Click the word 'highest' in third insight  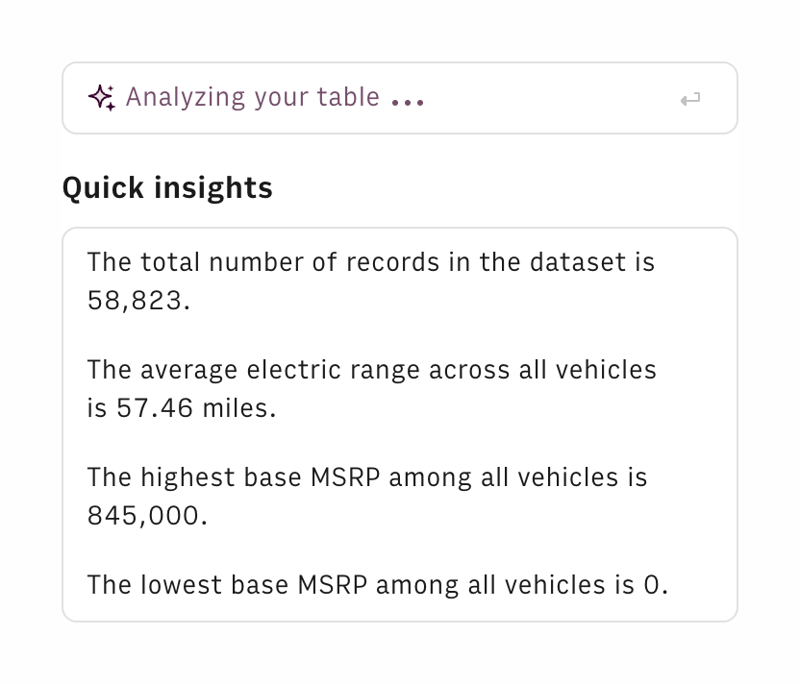pos(184,477)
